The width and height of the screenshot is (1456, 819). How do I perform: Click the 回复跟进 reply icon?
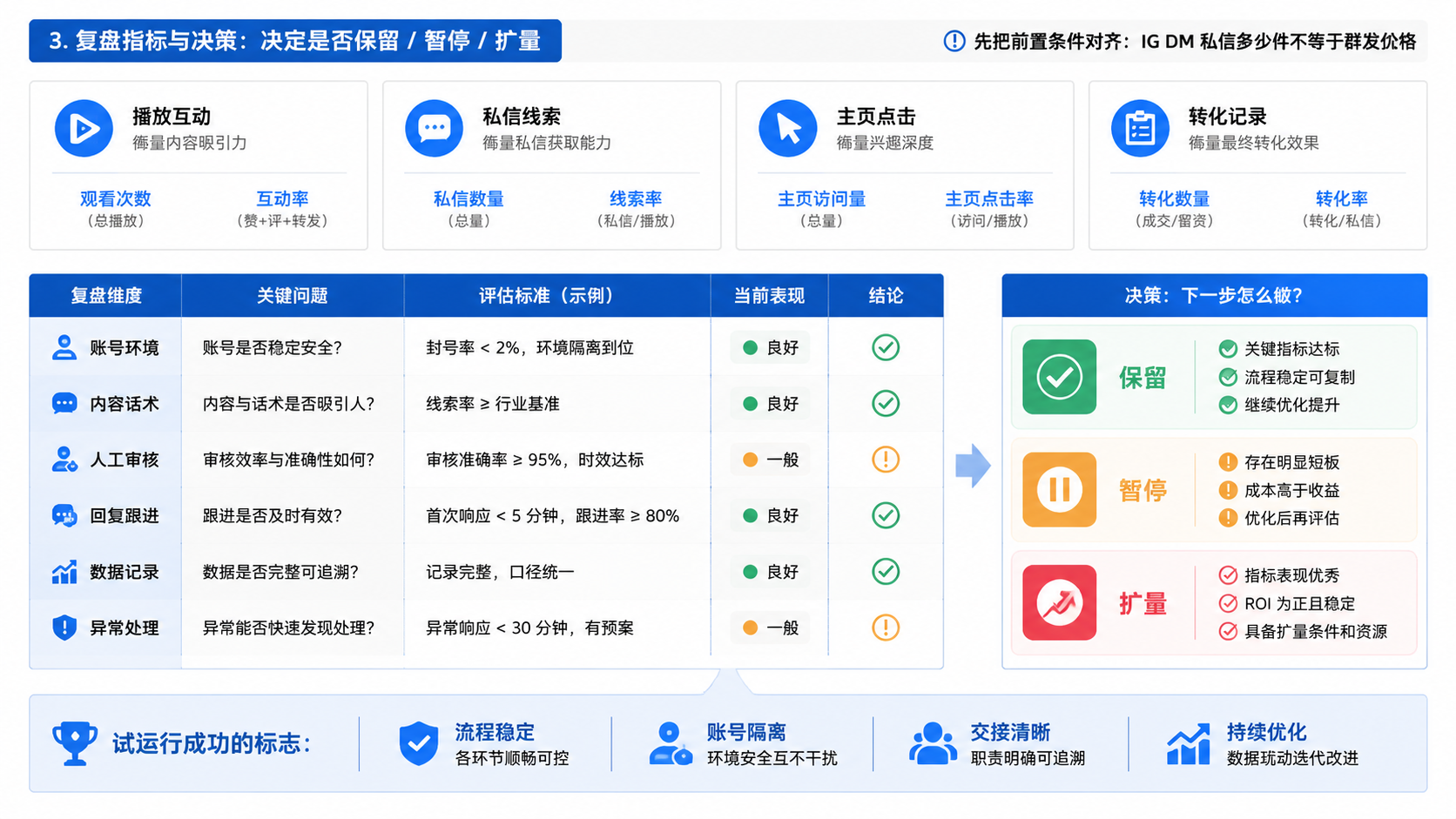(x=64, y=515)
